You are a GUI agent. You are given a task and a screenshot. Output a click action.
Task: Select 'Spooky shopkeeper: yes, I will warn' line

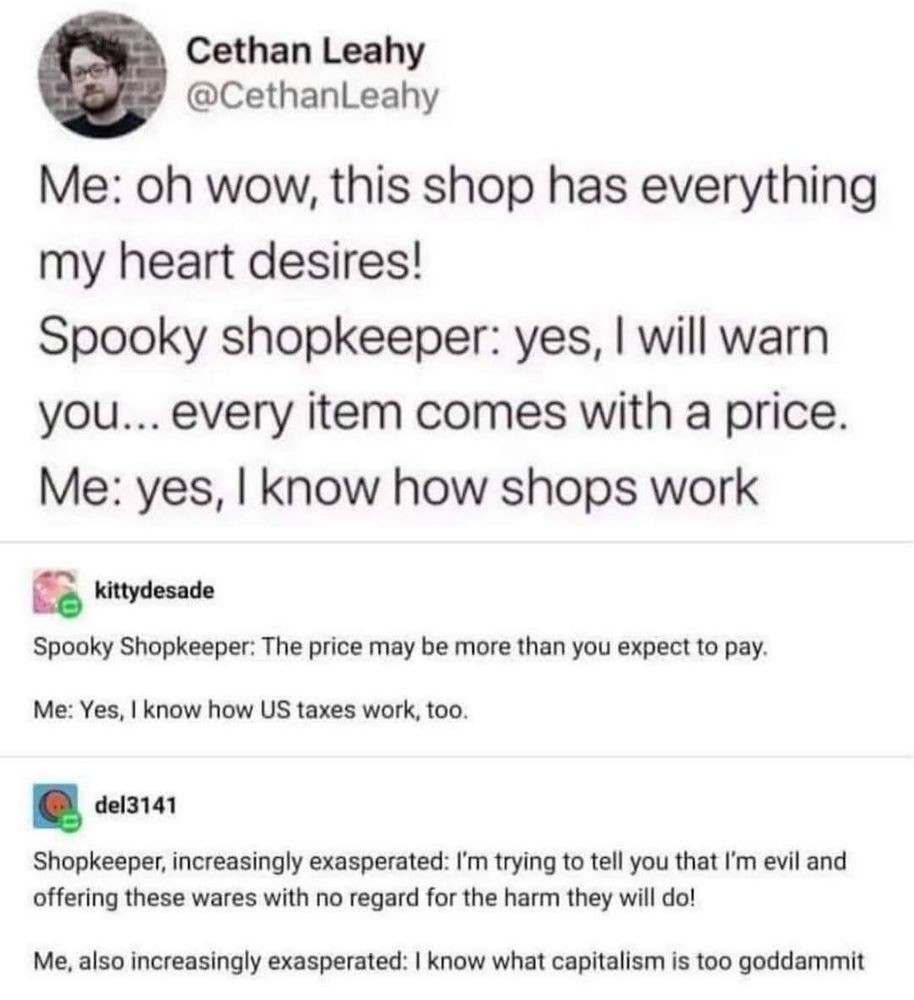pos(434,337)
